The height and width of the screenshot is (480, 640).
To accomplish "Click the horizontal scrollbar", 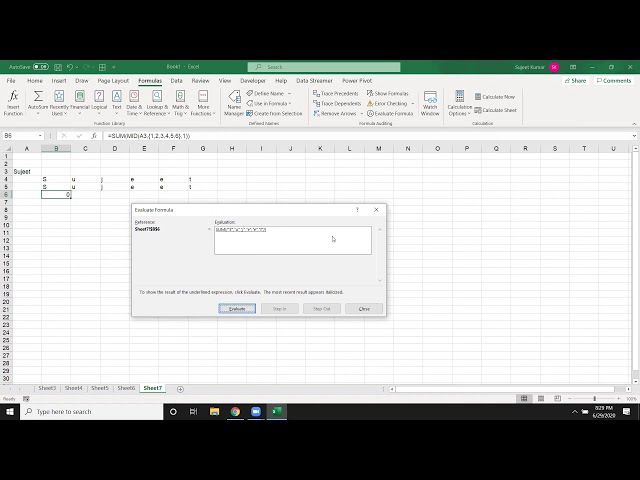I will pos(504,389).
